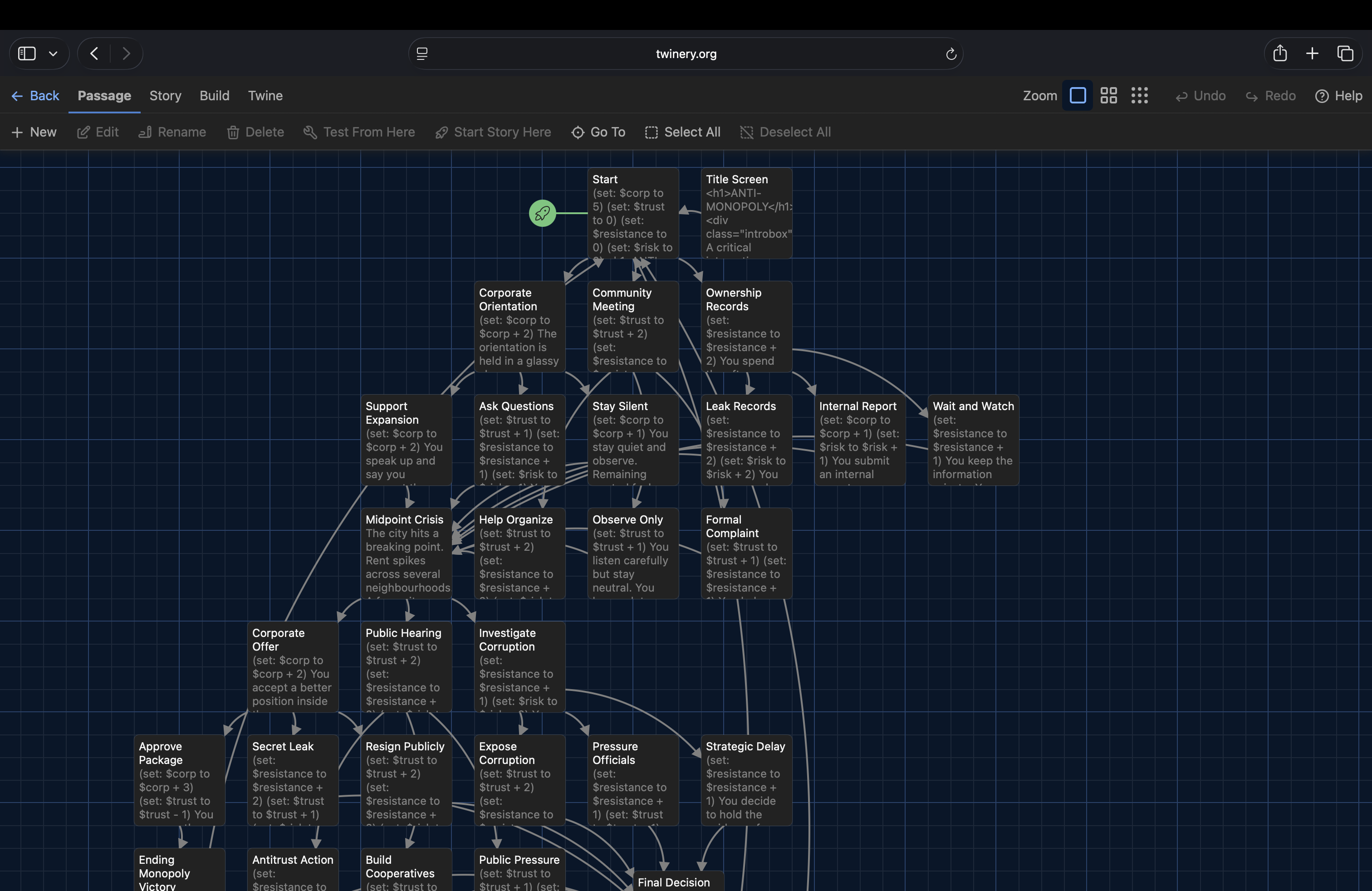The image size is (1372, 891).
Task: Click the twinery.org address field
Action: (x=686, y=54)
